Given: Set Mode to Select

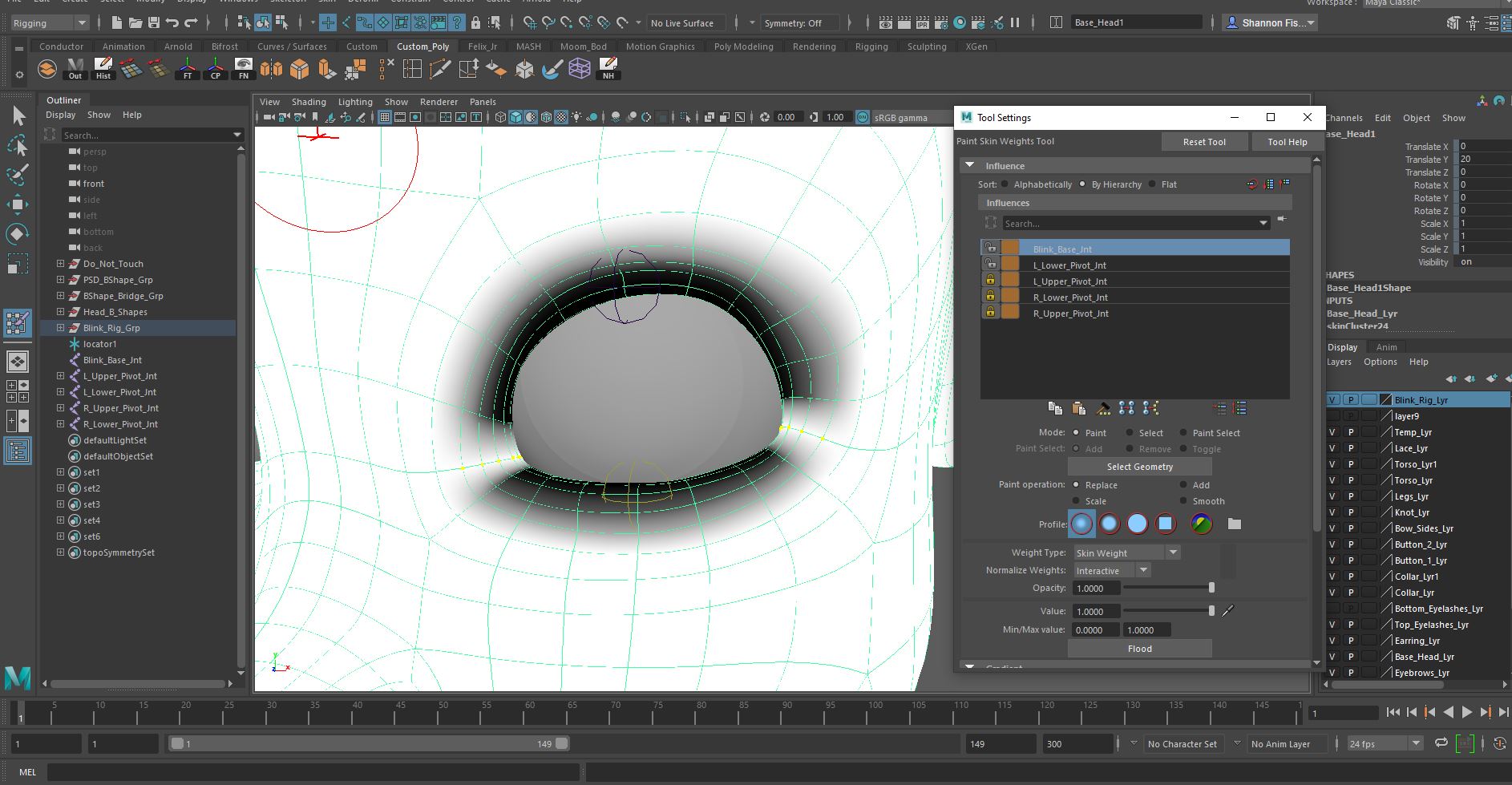Looking at the screenshot, I should point(1130,433).
